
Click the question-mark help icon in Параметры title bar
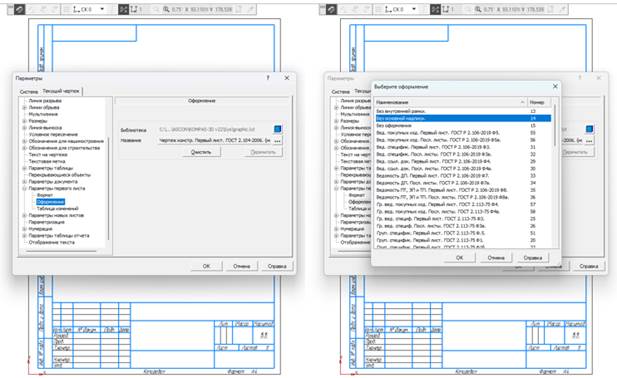point(268,78)
